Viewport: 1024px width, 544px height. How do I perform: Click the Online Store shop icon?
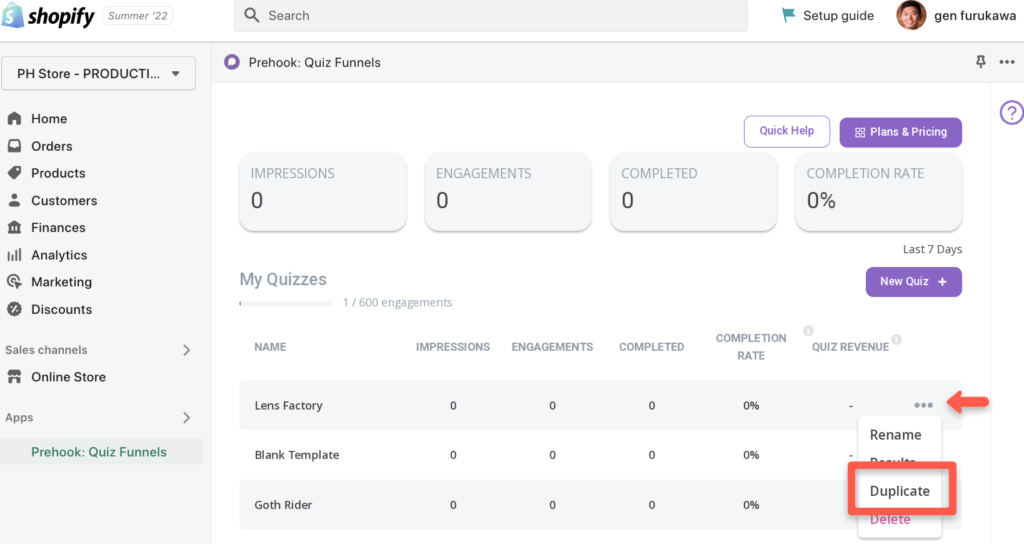pyautogui.click(x=14, y=376)
